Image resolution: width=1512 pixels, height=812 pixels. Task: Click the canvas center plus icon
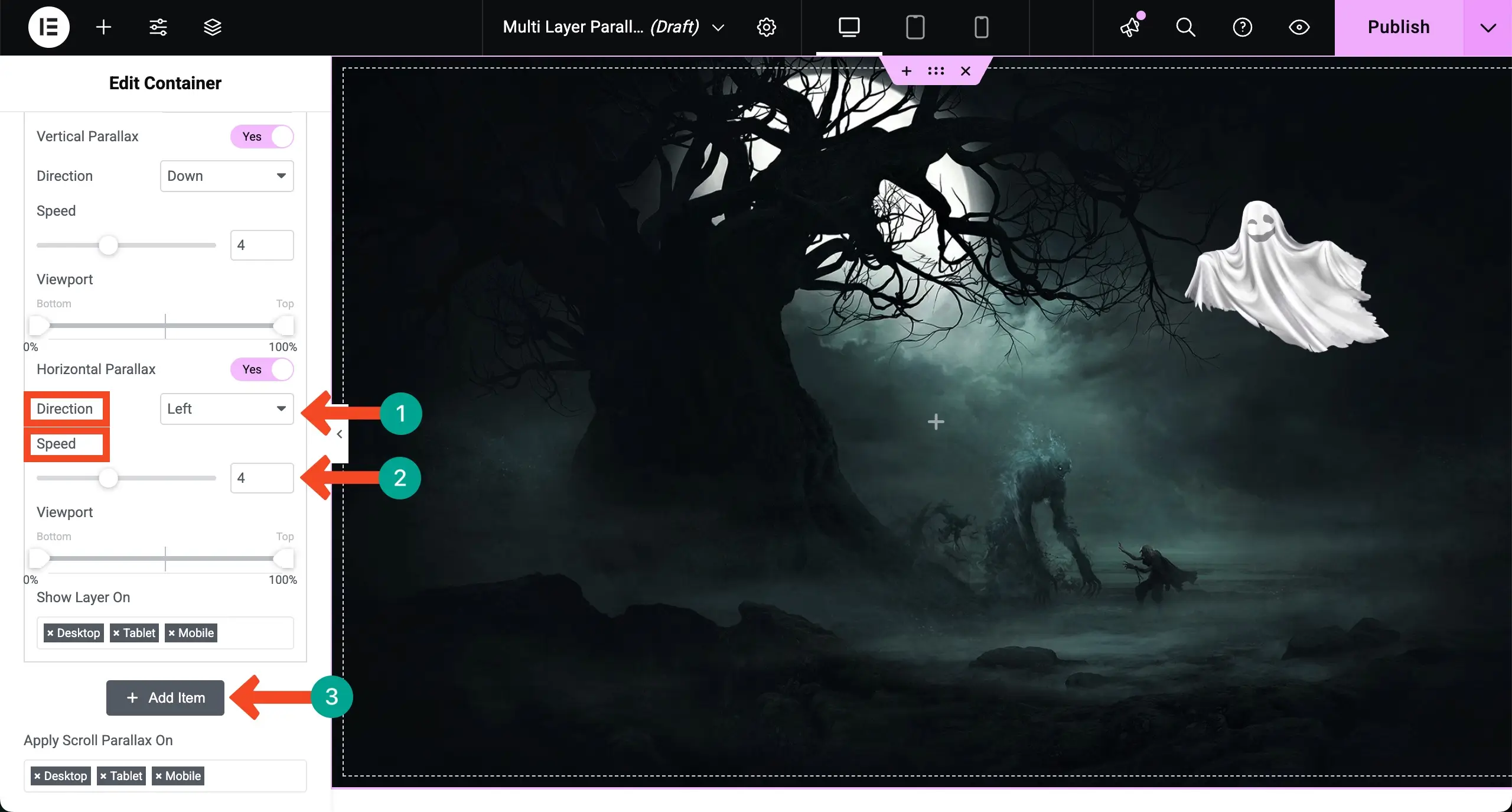coord(936,421)
